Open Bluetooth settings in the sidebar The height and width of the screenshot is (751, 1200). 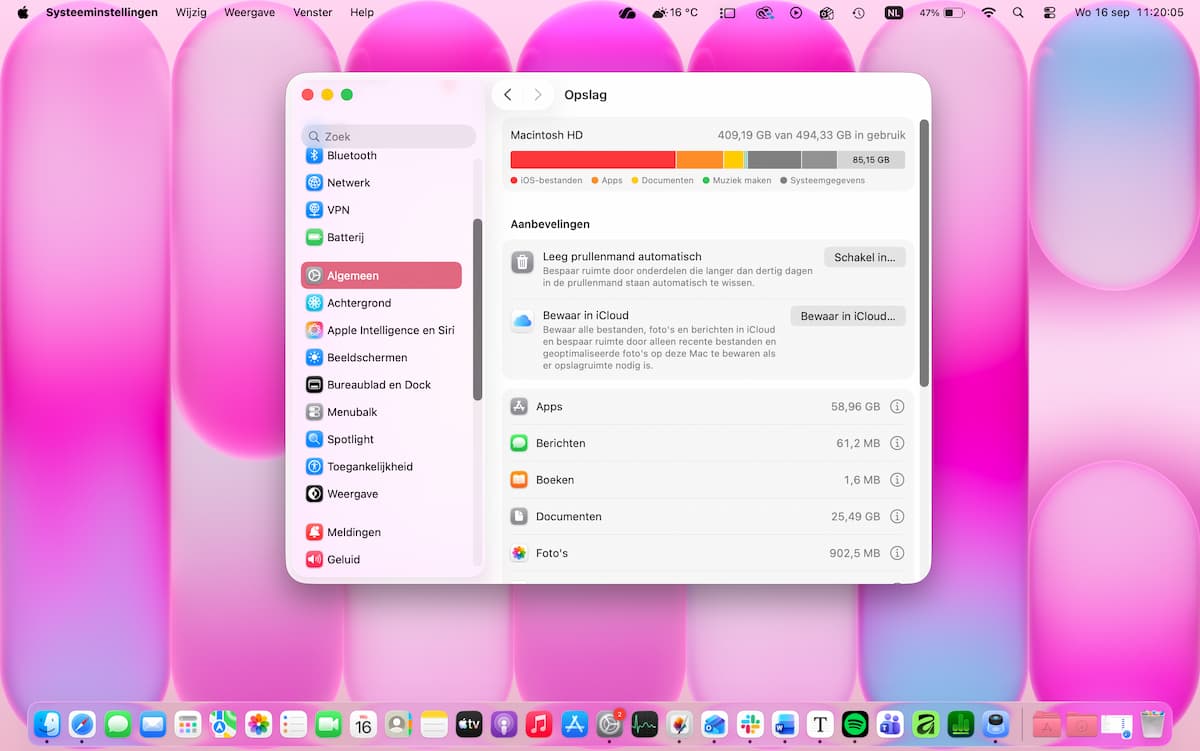pos(381,156)
